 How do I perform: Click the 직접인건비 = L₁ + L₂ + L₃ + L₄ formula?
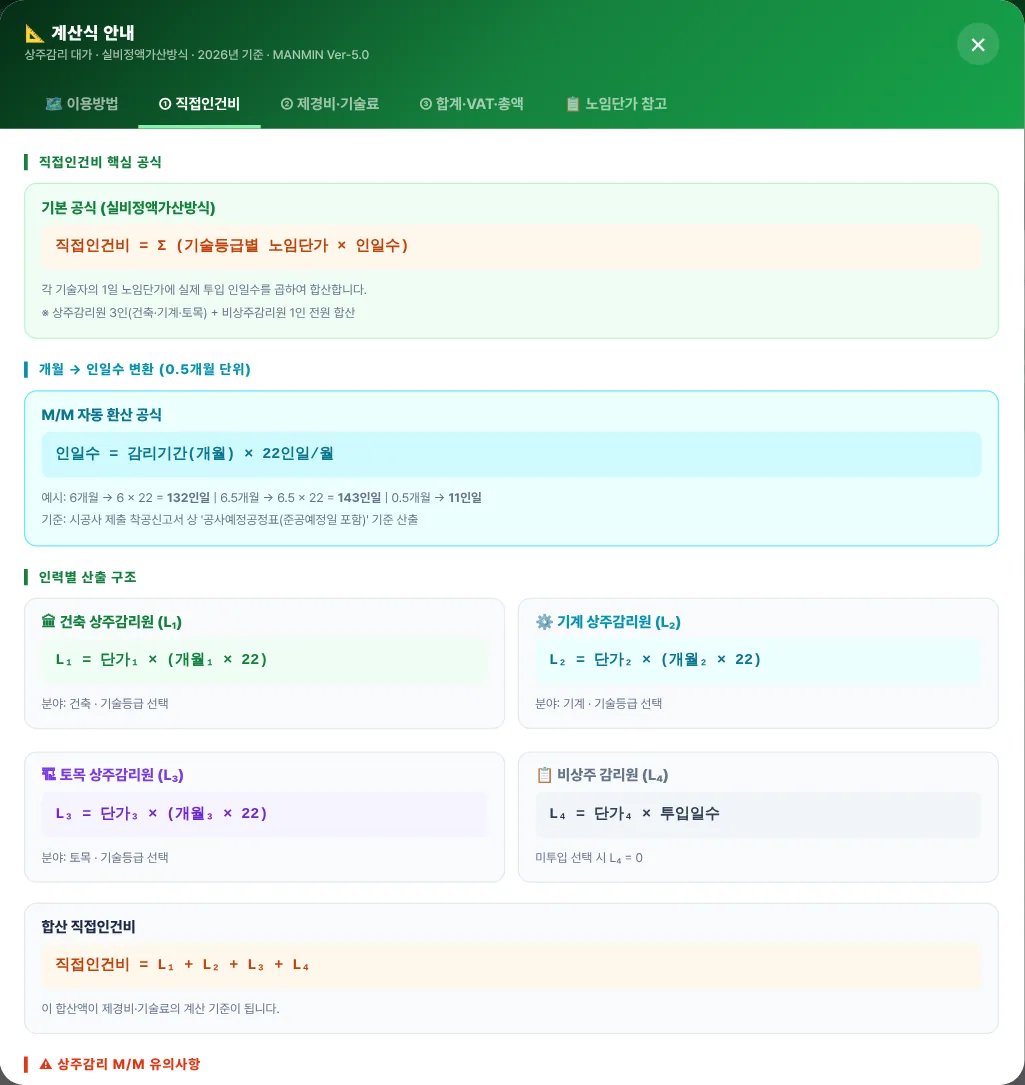[182, 965]
